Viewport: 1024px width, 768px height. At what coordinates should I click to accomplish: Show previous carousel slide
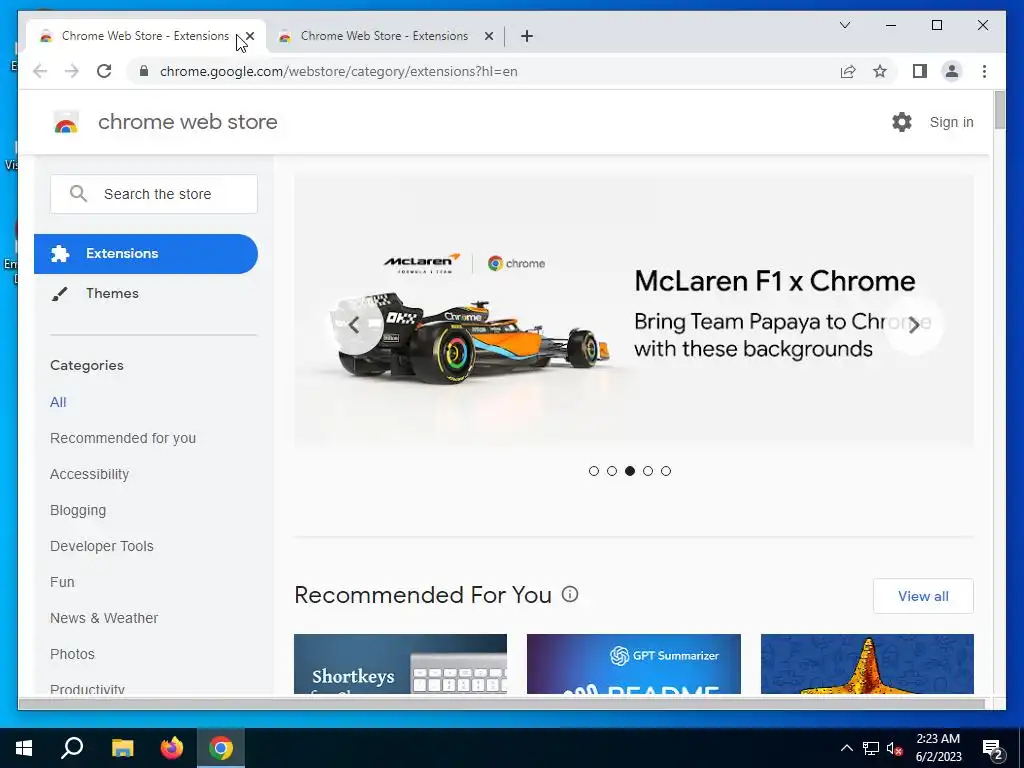[355, 325]
